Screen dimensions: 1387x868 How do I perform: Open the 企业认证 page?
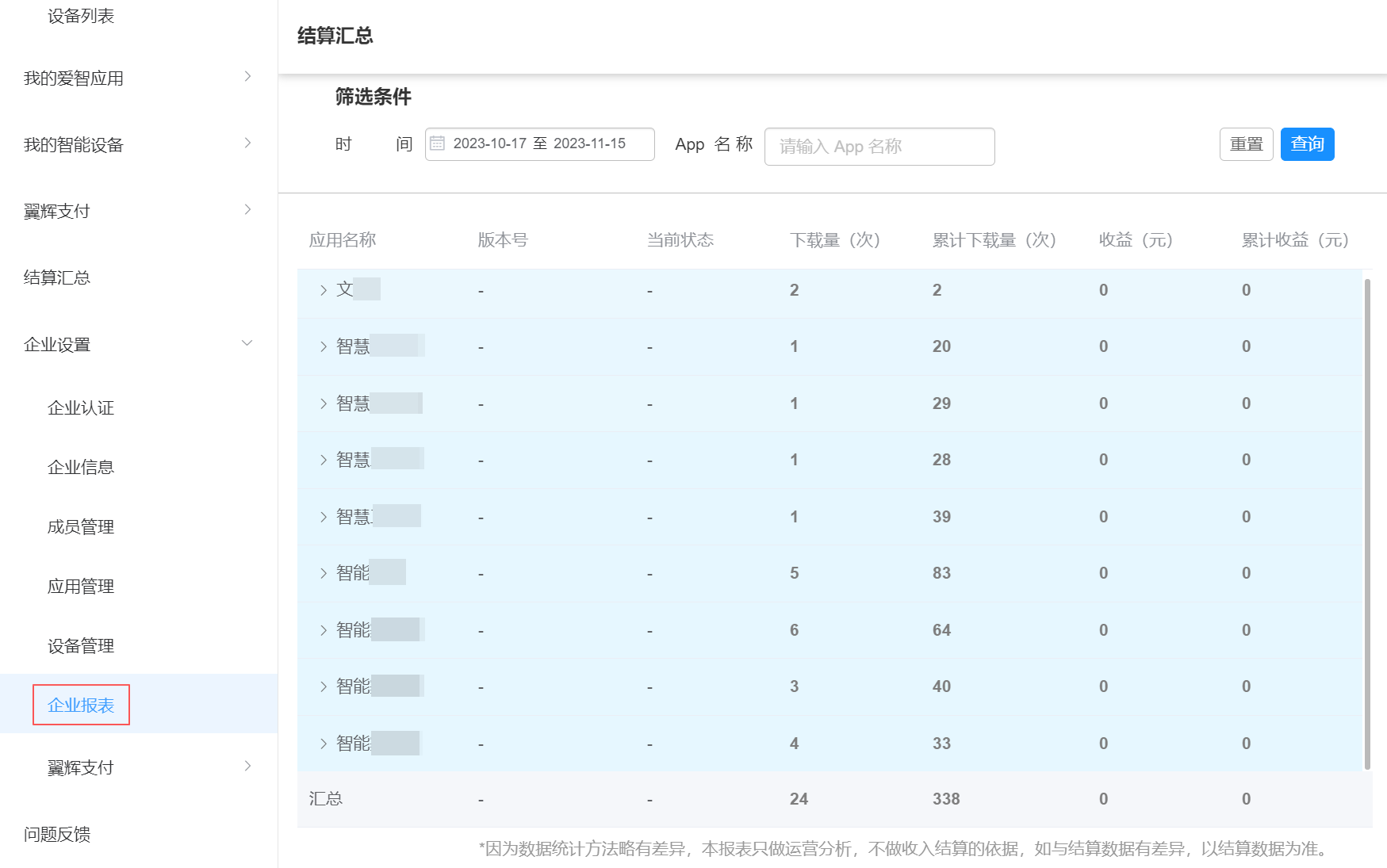tap(80, 407)
